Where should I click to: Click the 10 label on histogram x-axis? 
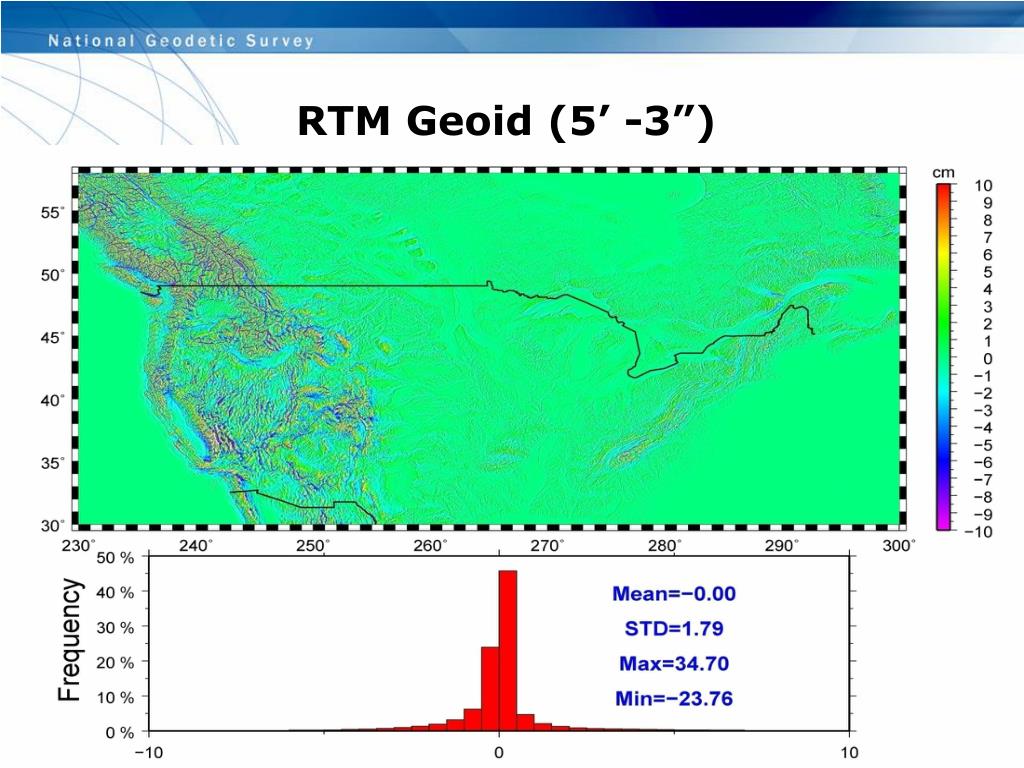[849, 752]
